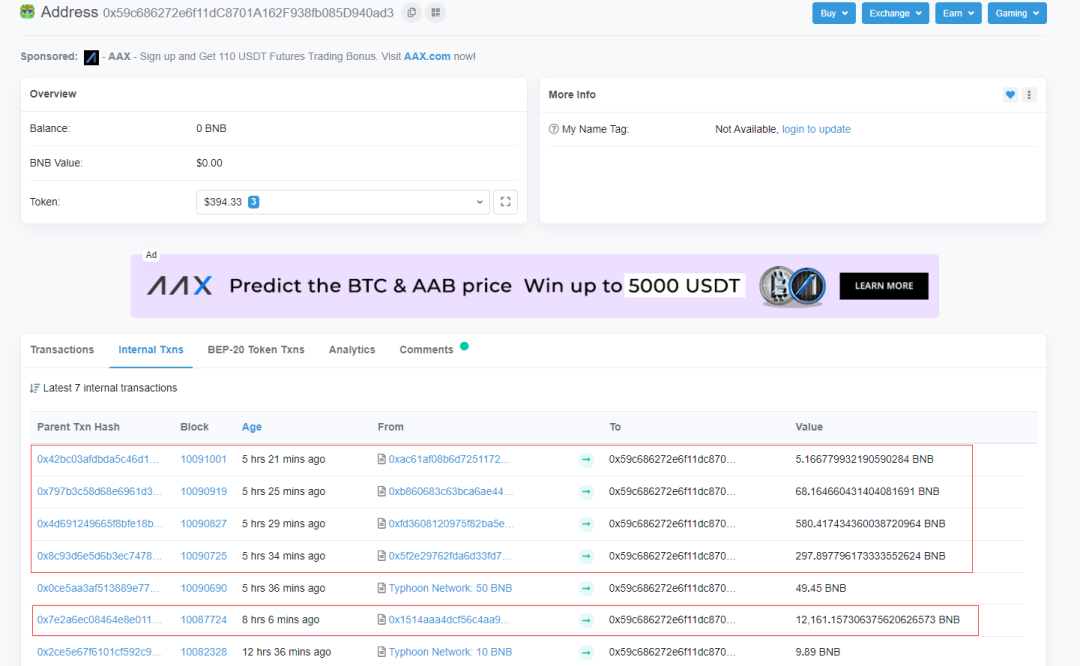1080x666 pixels.
Task: Click the 12,161.157306375620626573 BNB value
Action: point(878,619)
